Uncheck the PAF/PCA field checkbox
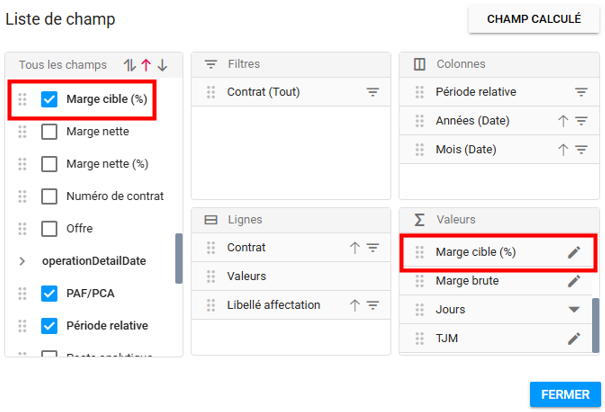The height and width of the screenshot is (412, 605). (49, 293)
